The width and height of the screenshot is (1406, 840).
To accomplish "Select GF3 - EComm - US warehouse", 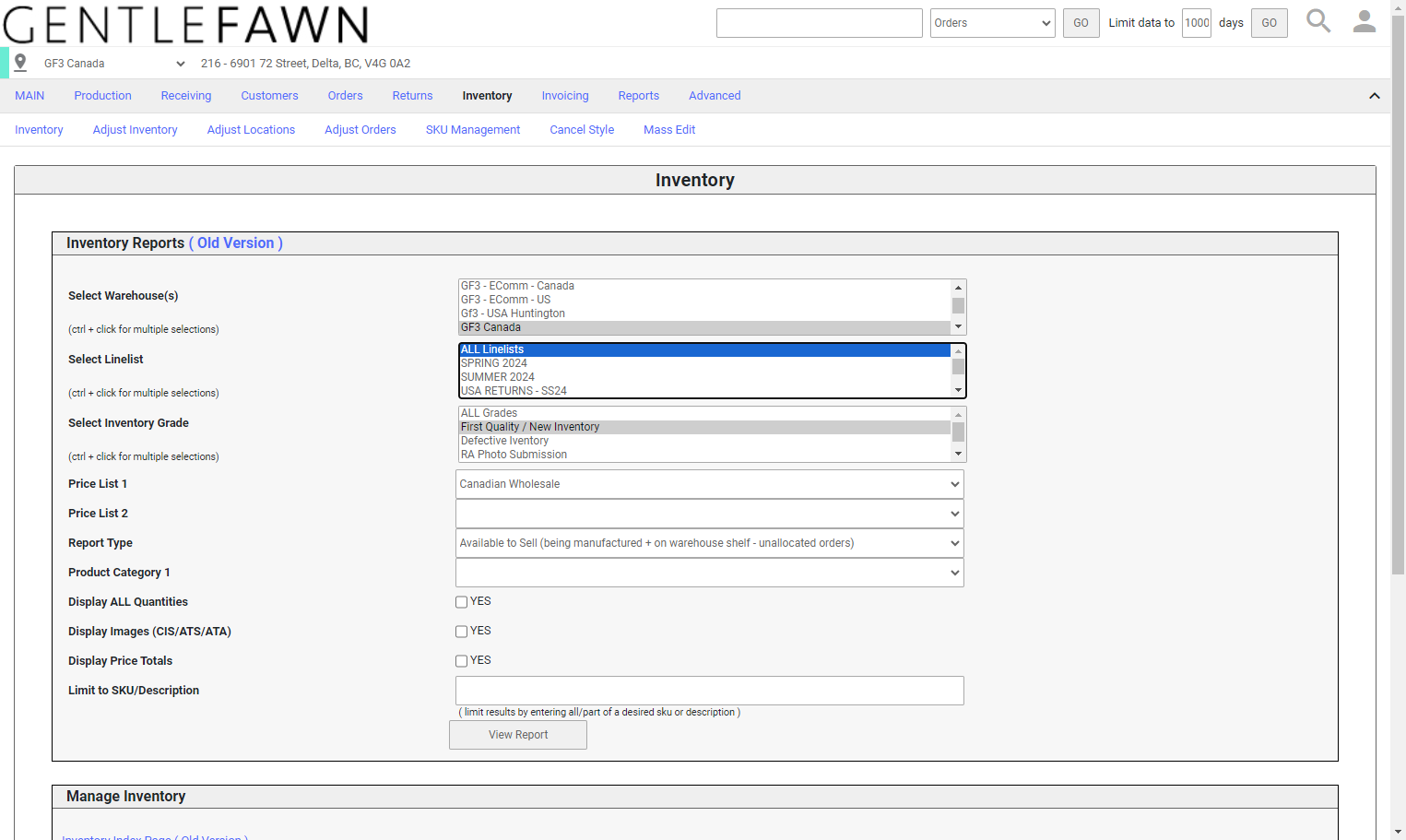I will pos(704,300).
